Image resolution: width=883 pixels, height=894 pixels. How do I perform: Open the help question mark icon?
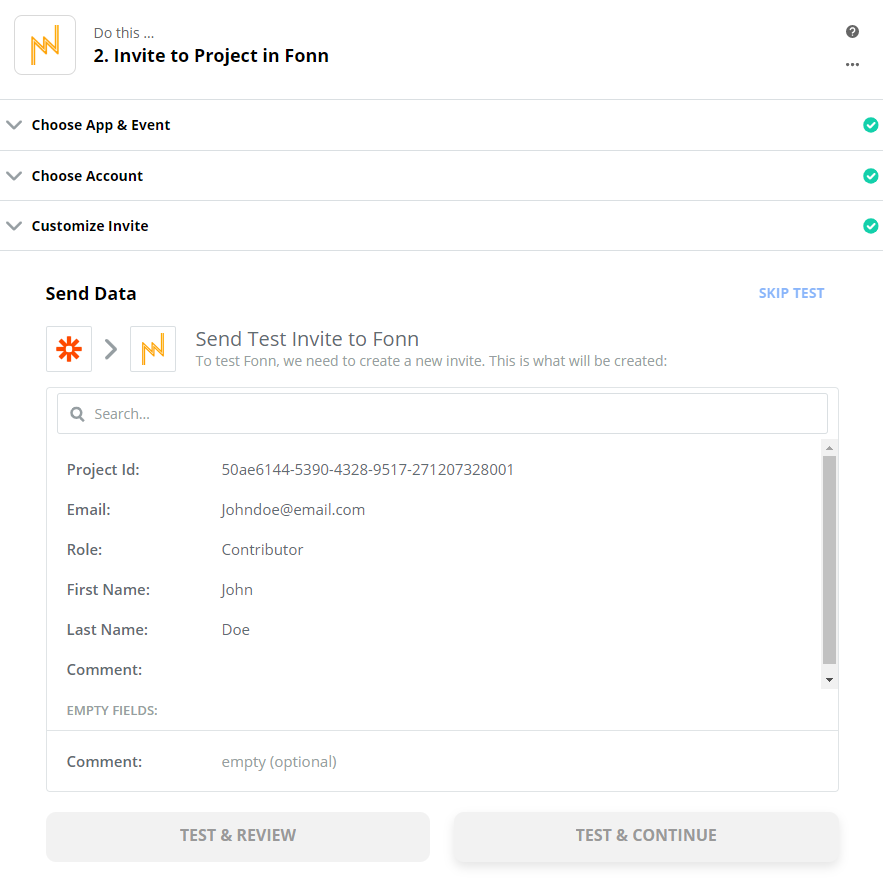pyautogui.click(x=852, y=31)
